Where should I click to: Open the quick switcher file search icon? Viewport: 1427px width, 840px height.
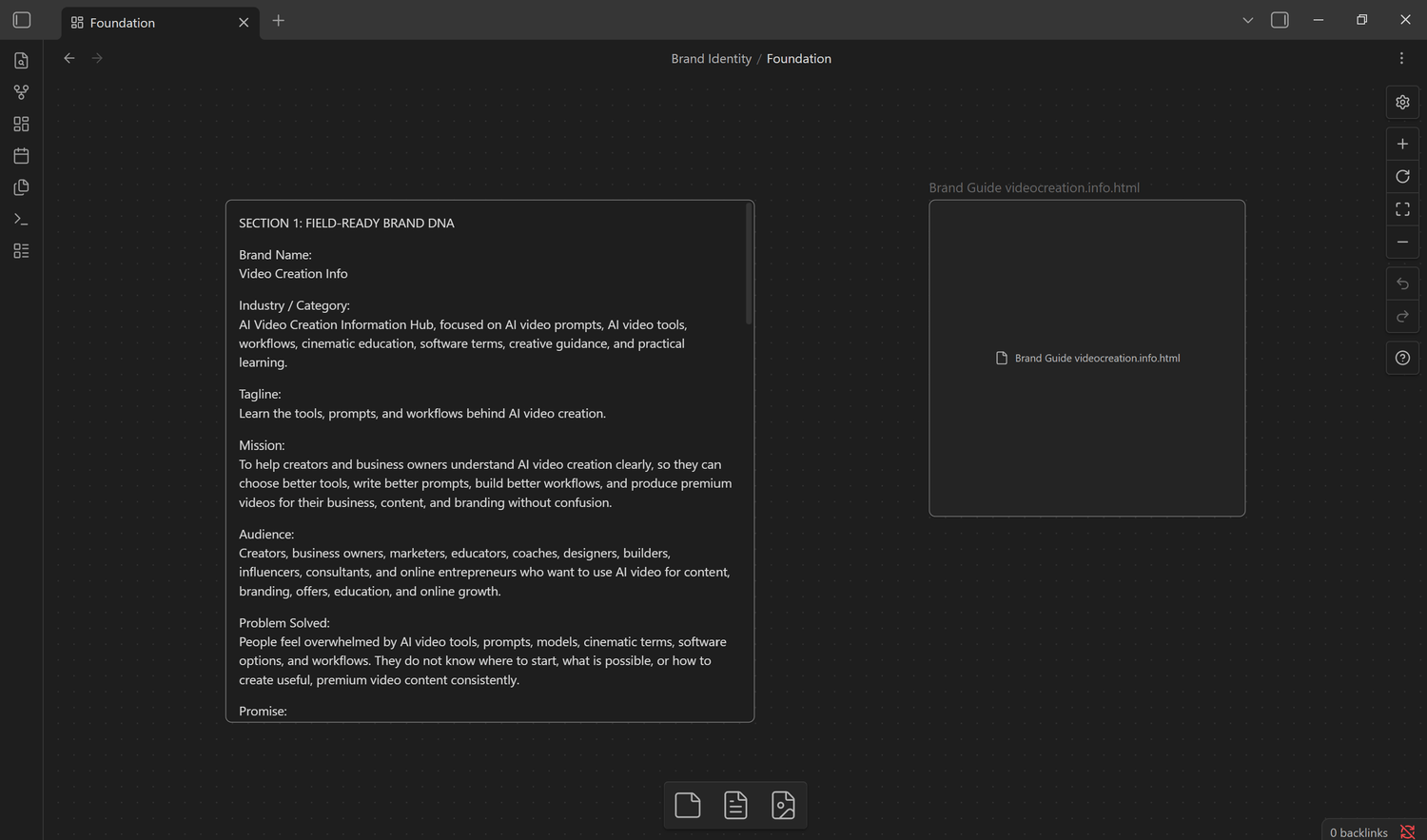21,61
